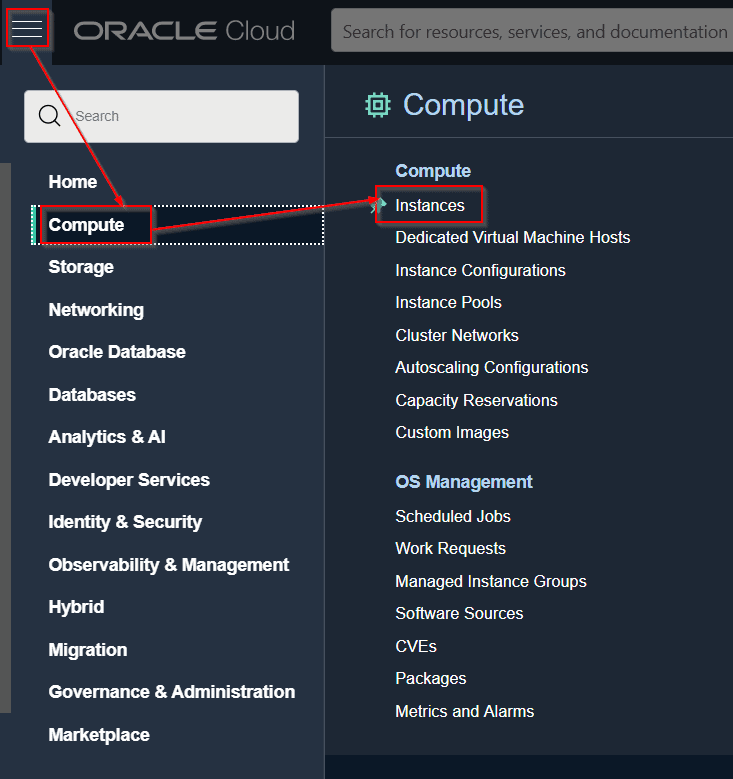Screen dimensions: 733x779
Task: Open the Marketplace category
Action: [99, 735]
